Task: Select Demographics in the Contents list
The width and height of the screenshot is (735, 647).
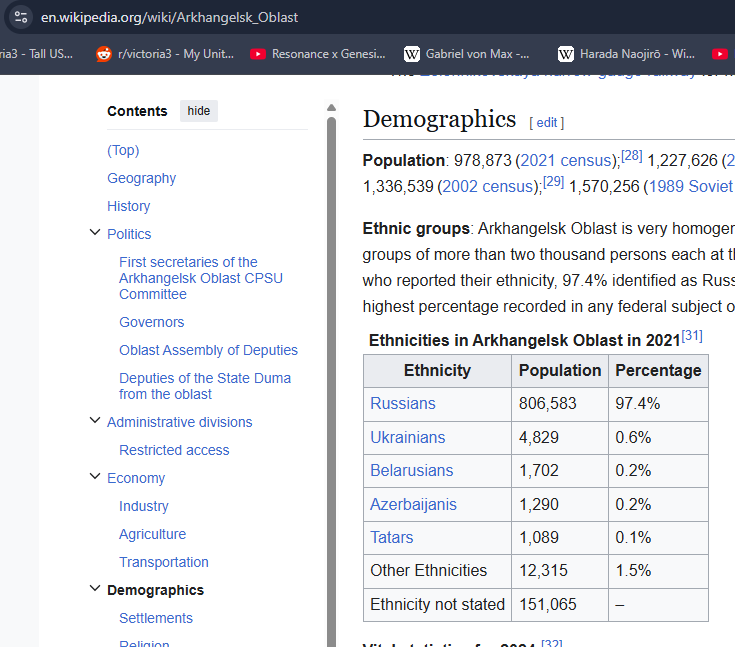Action: click(155, 590)
